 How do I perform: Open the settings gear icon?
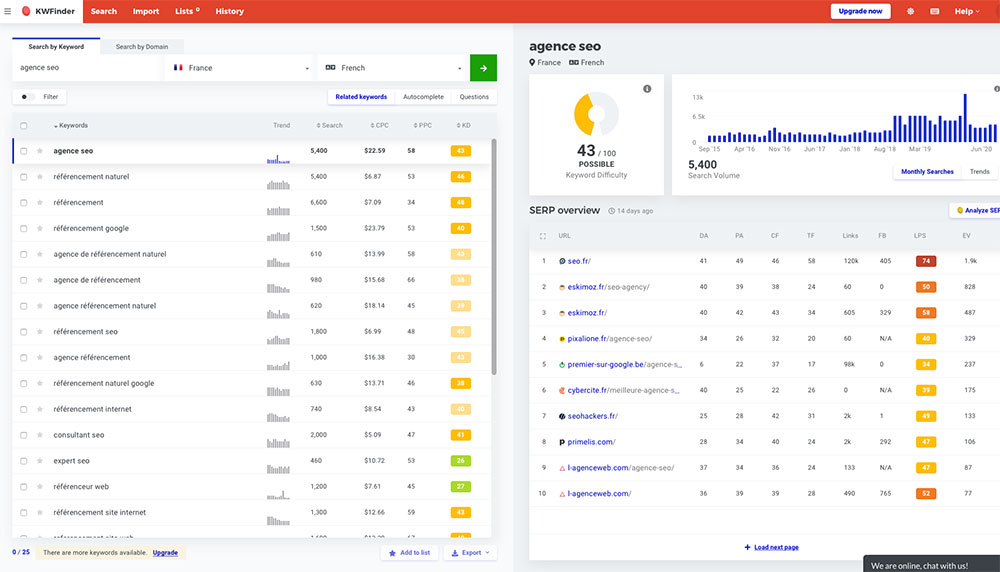point(911,11)
